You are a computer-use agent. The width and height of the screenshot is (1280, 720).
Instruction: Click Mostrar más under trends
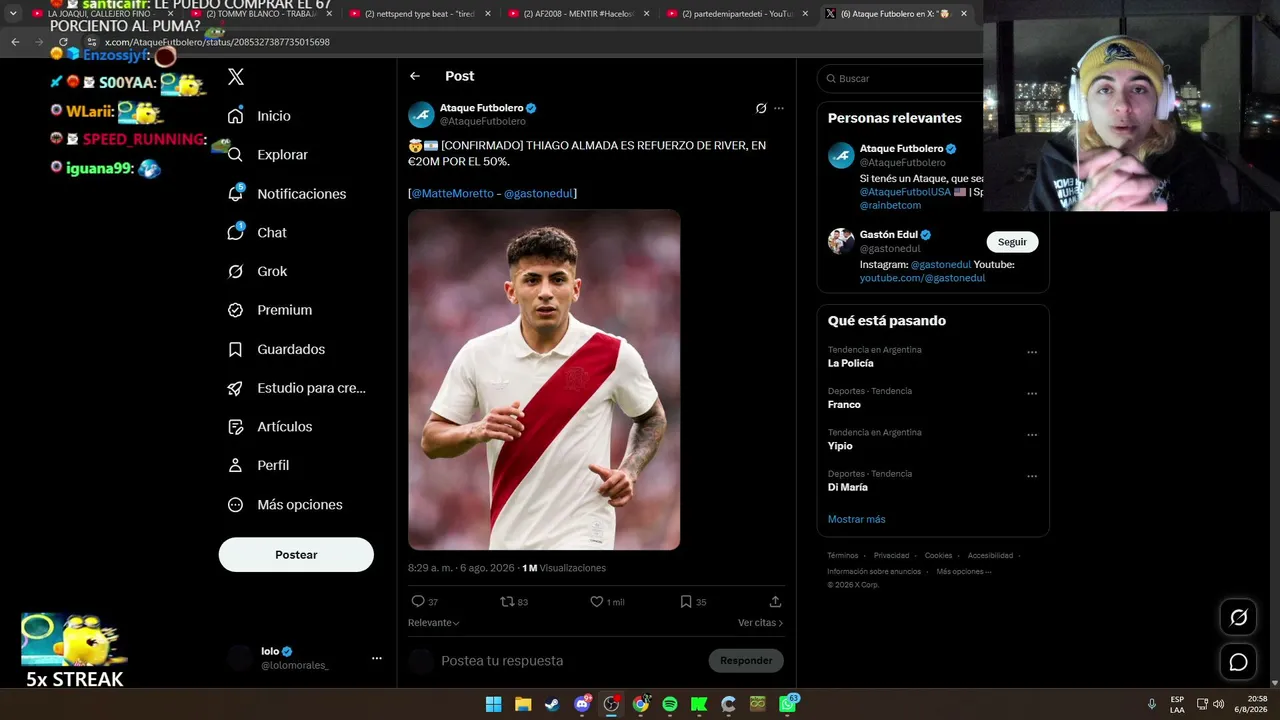coord(856,519)
